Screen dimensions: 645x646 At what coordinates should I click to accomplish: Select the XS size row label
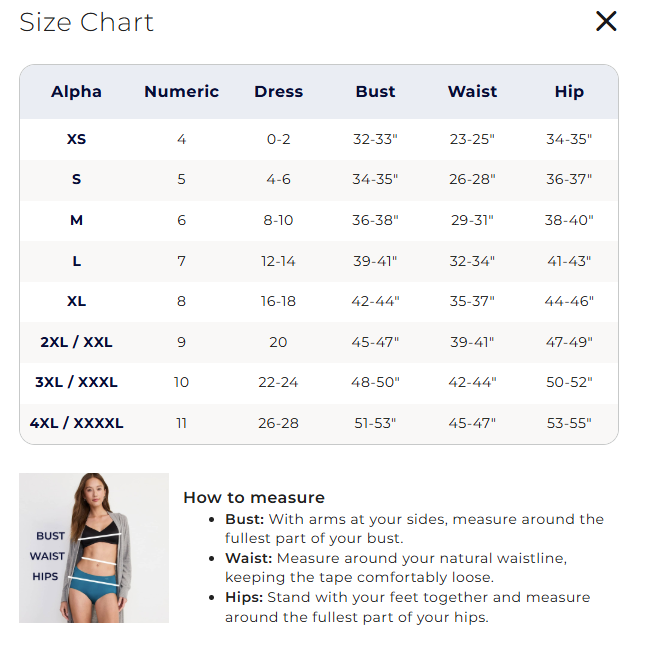pyautogui.click(x=77, y=139)
